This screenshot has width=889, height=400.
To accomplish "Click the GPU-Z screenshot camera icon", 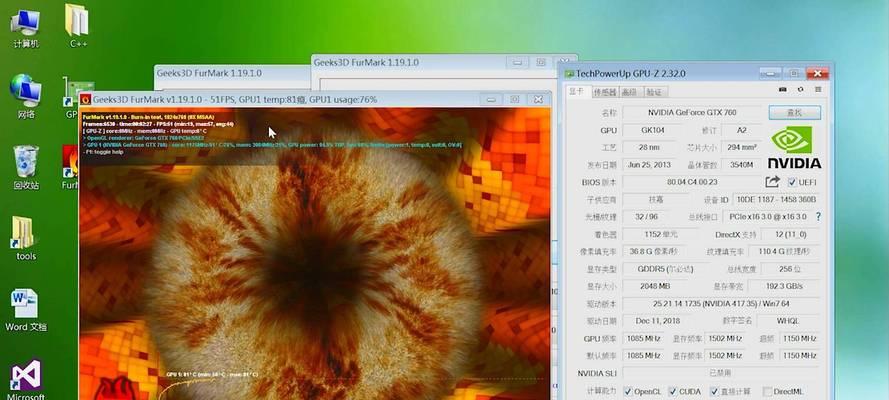I will [x=782, y=90].
